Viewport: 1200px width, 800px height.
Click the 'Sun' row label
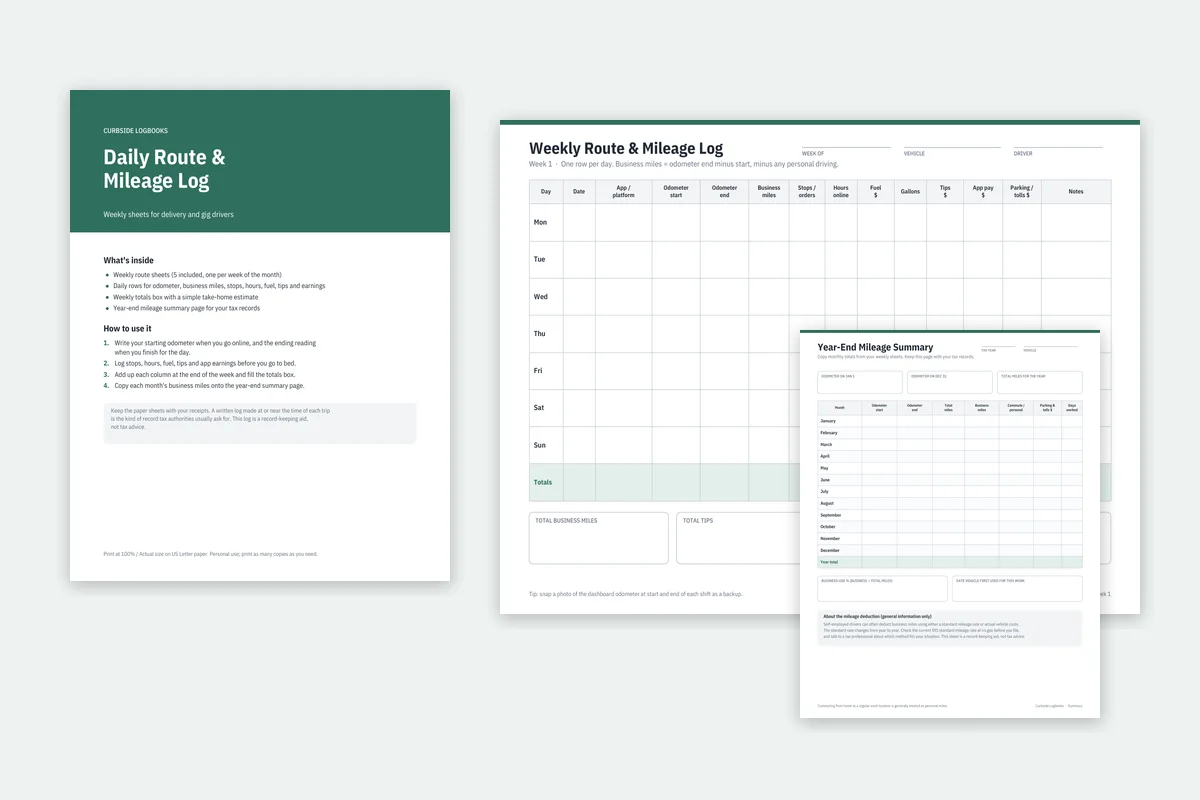(x=540, y=445)
